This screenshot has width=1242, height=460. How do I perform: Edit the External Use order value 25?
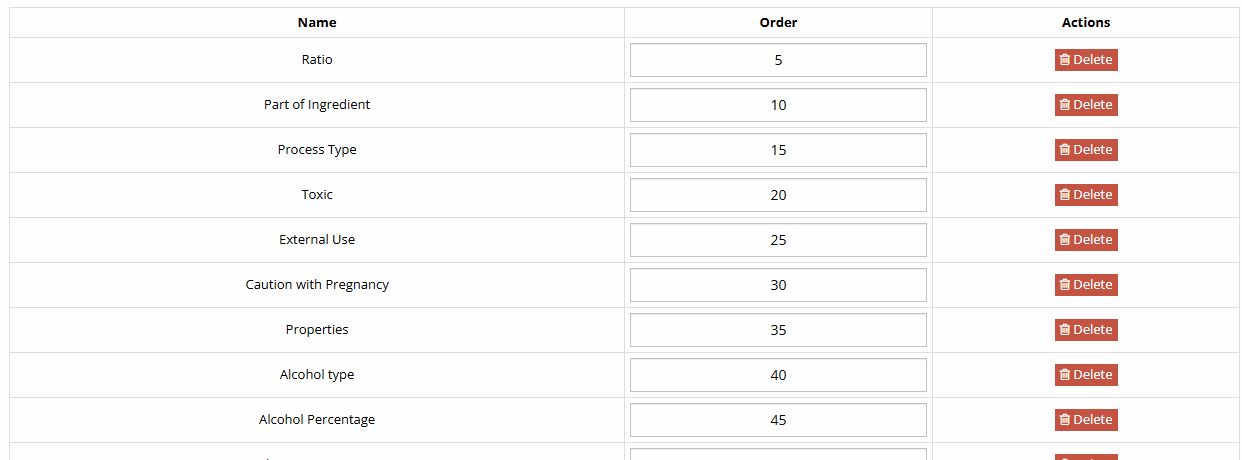click(778, 240)
